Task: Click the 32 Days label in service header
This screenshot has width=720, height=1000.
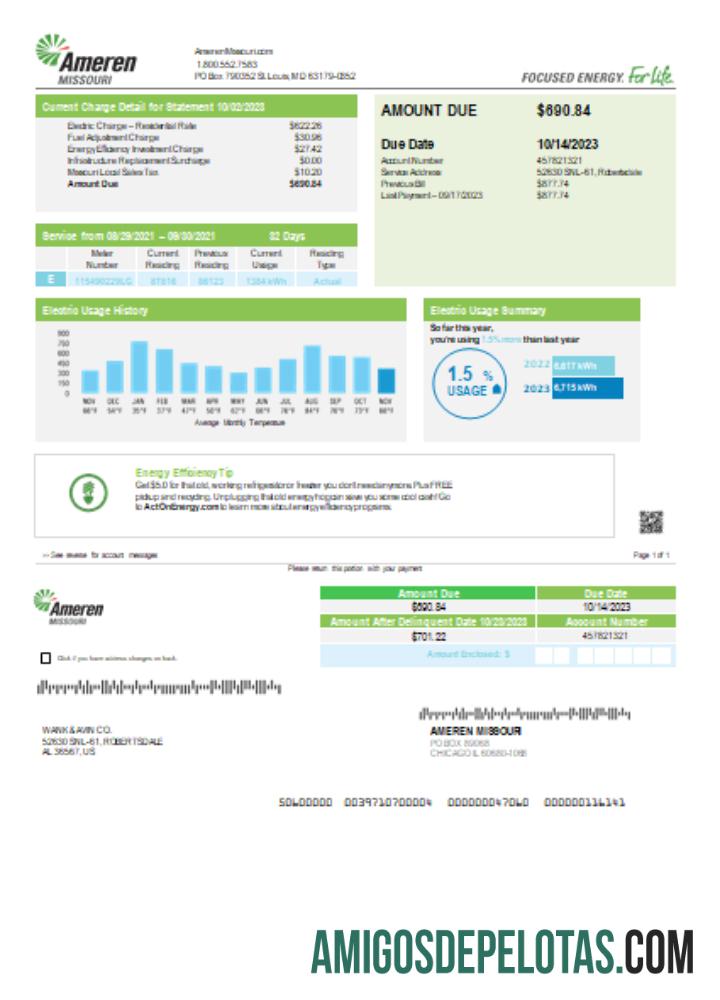Action: click(x=287, y=235)
